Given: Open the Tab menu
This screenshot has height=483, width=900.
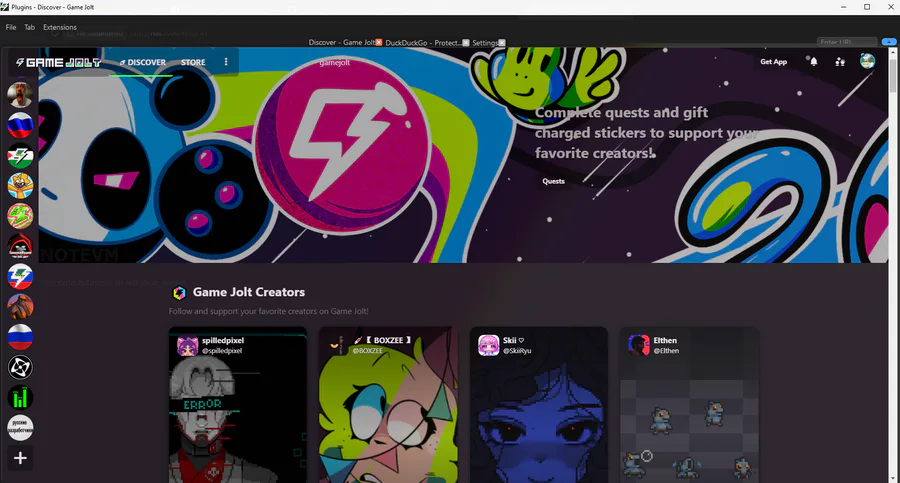Looking at the screenshot, I should coord(29,27).
